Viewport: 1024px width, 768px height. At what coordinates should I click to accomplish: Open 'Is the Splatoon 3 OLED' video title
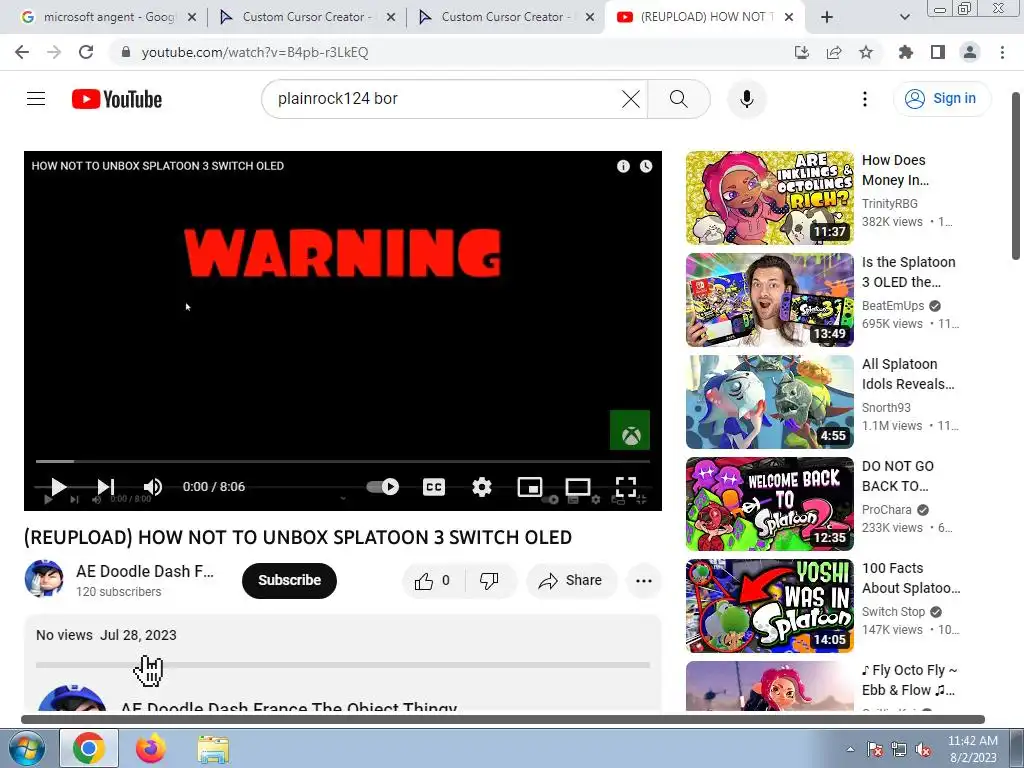pyautogui.click(x=908, y=272)
